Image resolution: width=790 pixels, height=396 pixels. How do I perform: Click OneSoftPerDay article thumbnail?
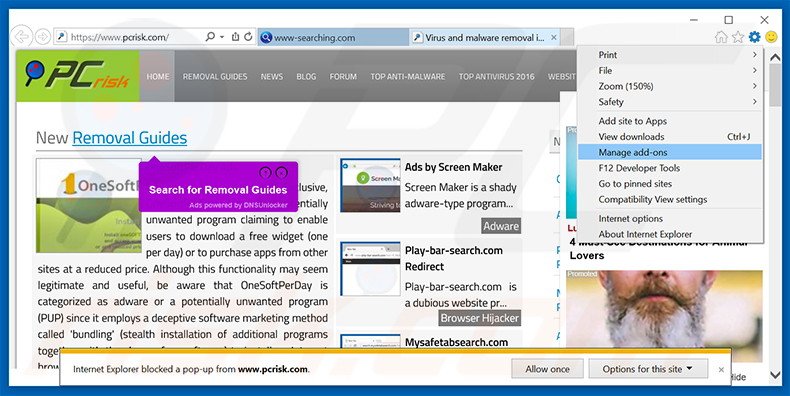(87, 206)
